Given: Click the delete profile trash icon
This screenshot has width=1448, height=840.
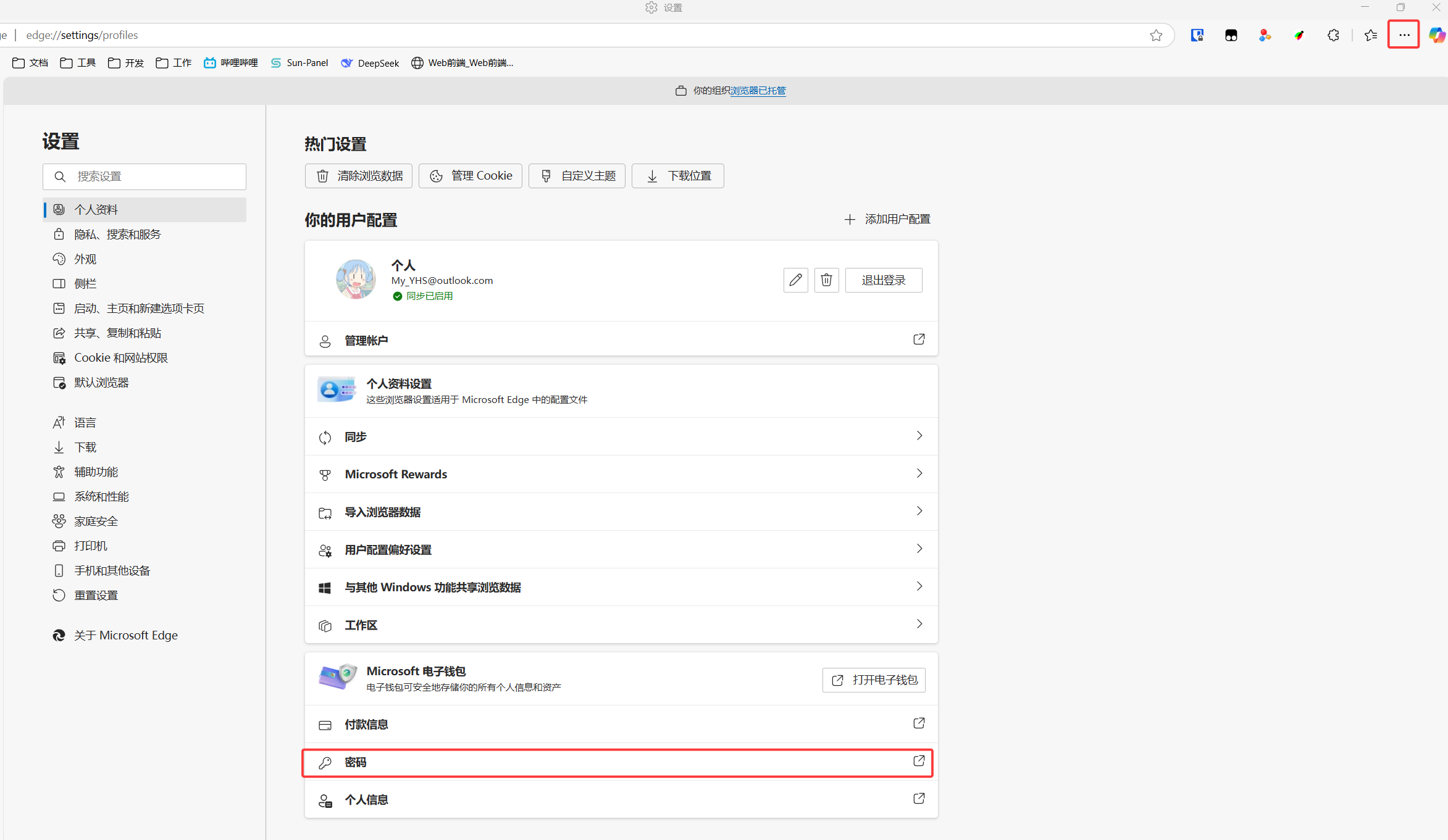Looking at the screenshot, I should 826,280.
